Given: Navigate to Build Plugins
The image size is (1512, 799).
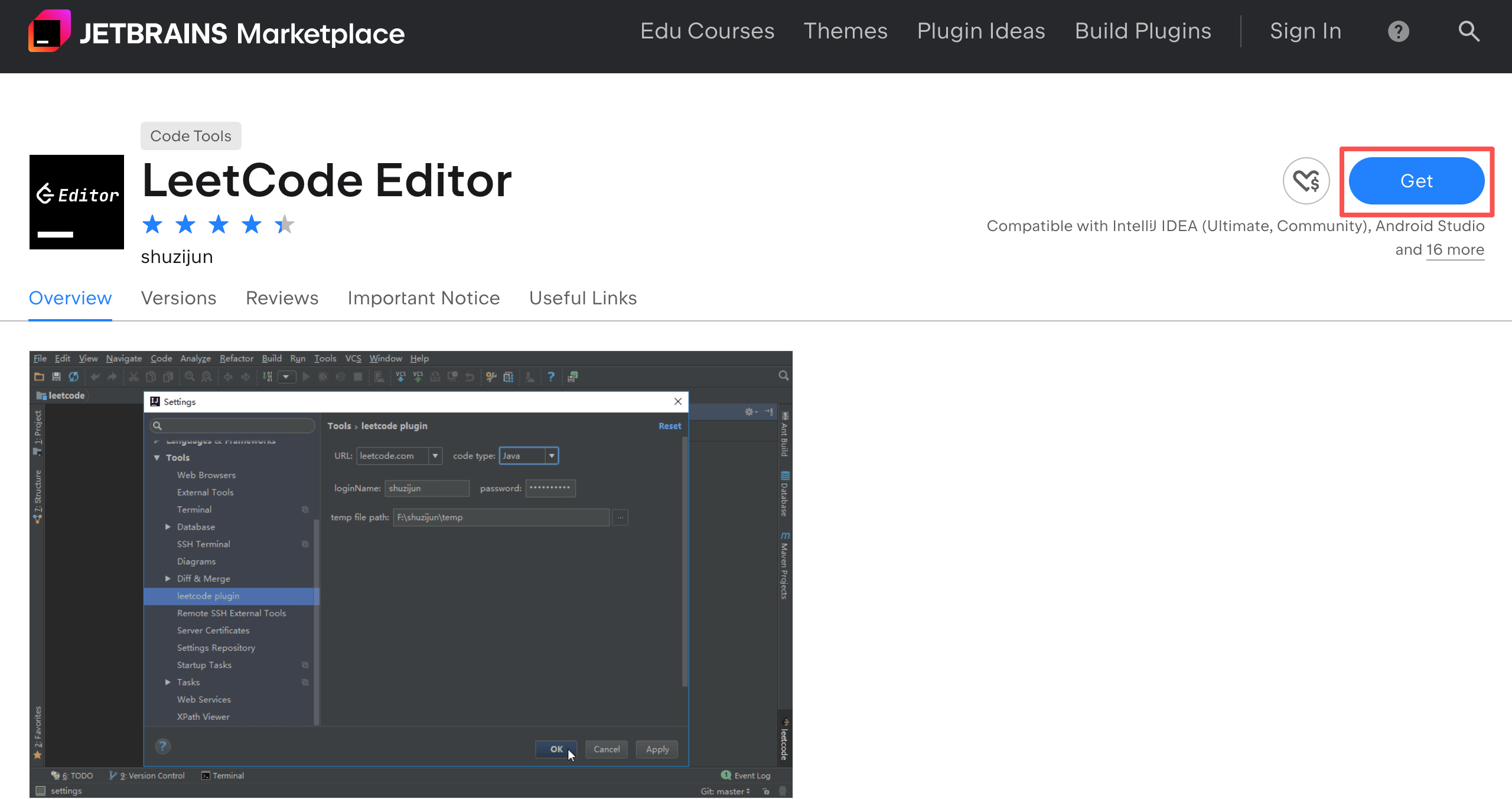Looking at the screenshot, I should pos(1143,31).
